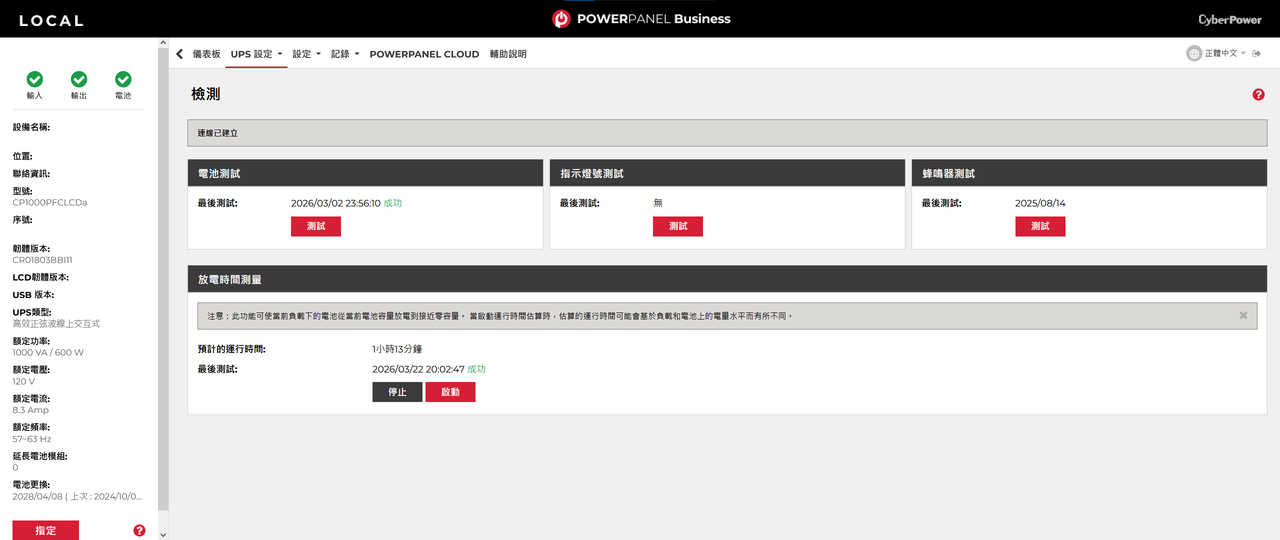Click the 檢測 page title

tap(205, 94)
